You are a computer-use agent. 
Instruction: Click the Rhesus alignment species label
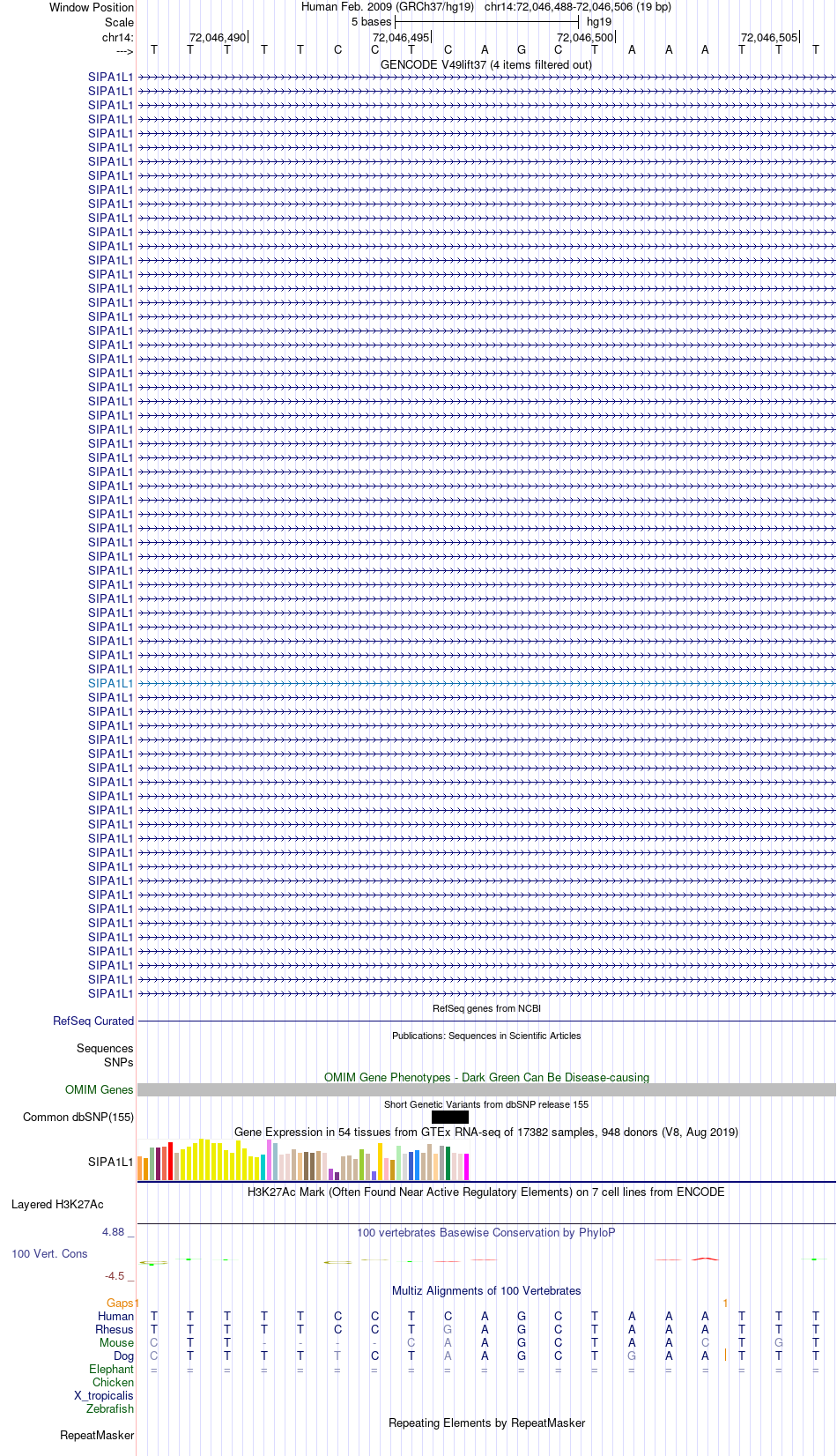tap(115, 1330)
